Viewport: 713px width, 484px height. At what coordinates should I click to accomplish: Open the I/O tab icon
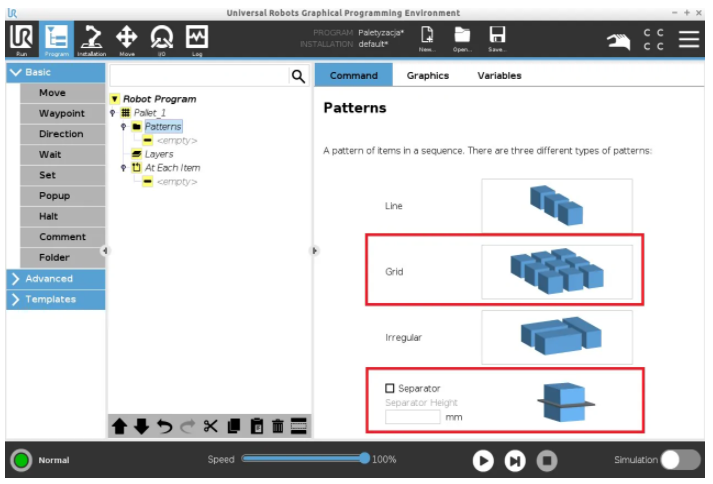(161, 39)
